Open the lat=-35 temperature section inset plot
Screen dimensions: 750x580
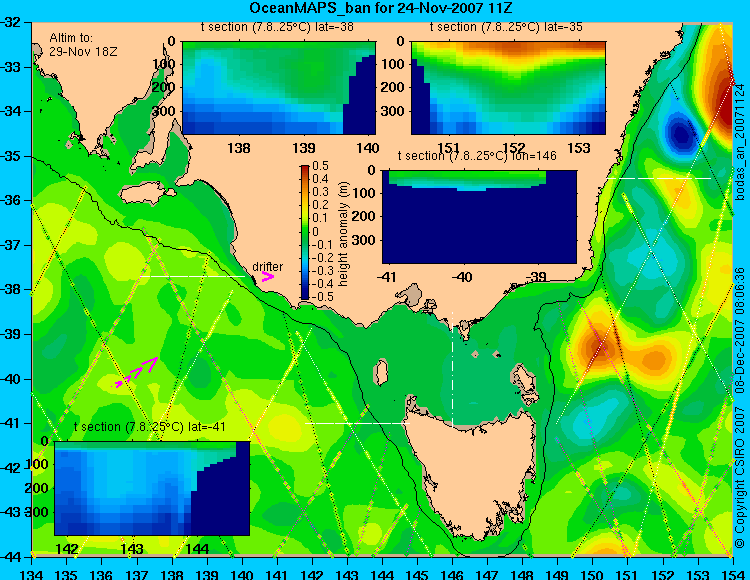508,88
